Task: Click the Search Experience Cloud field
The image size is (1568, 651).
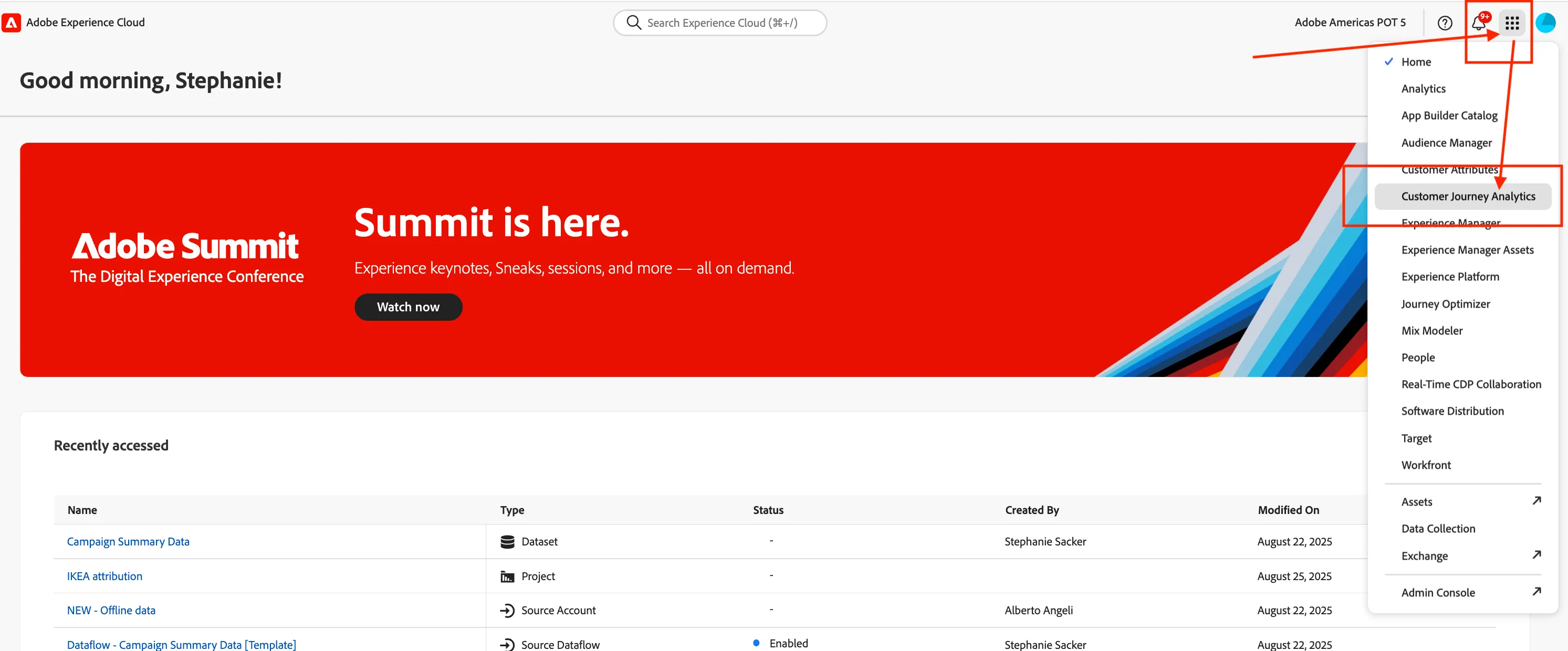Action: point(719,23)
